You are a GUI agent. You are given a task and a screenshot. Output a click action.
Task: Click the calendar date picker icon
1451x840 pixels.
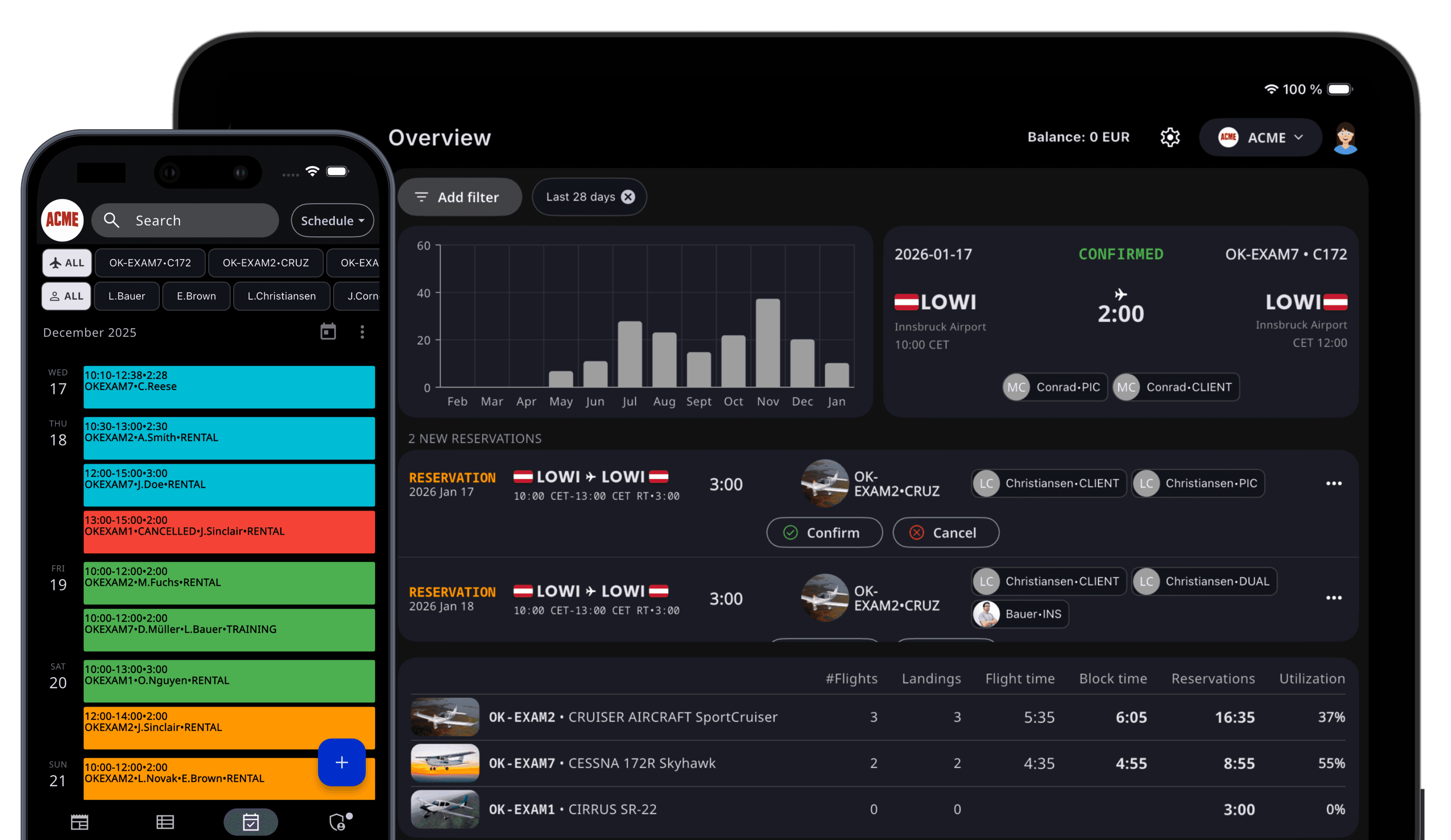(x=327, y=332)
